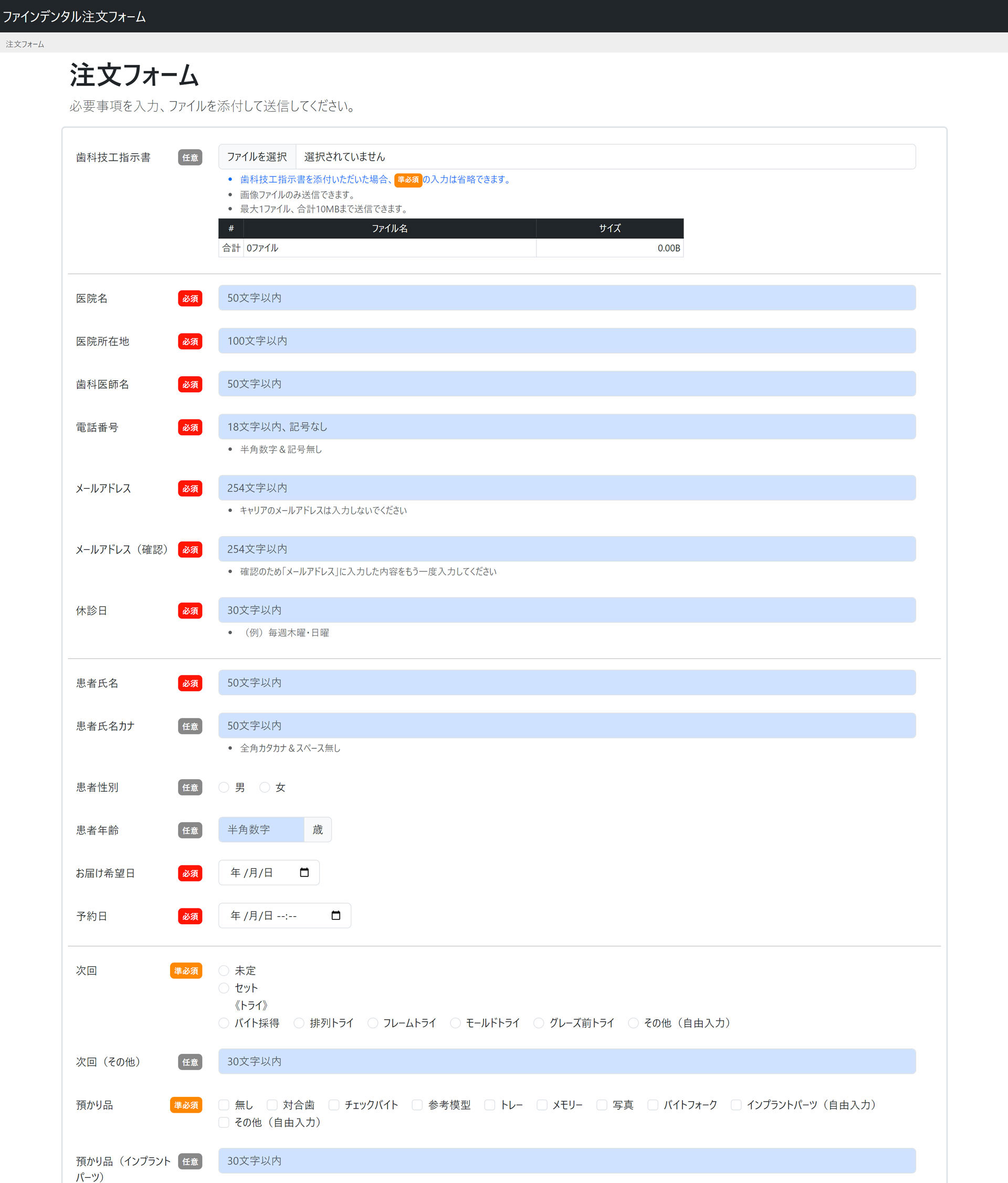Click the ファイルを選択 button
Viewport: 1008px width, 1183px height.
[257, 156]
